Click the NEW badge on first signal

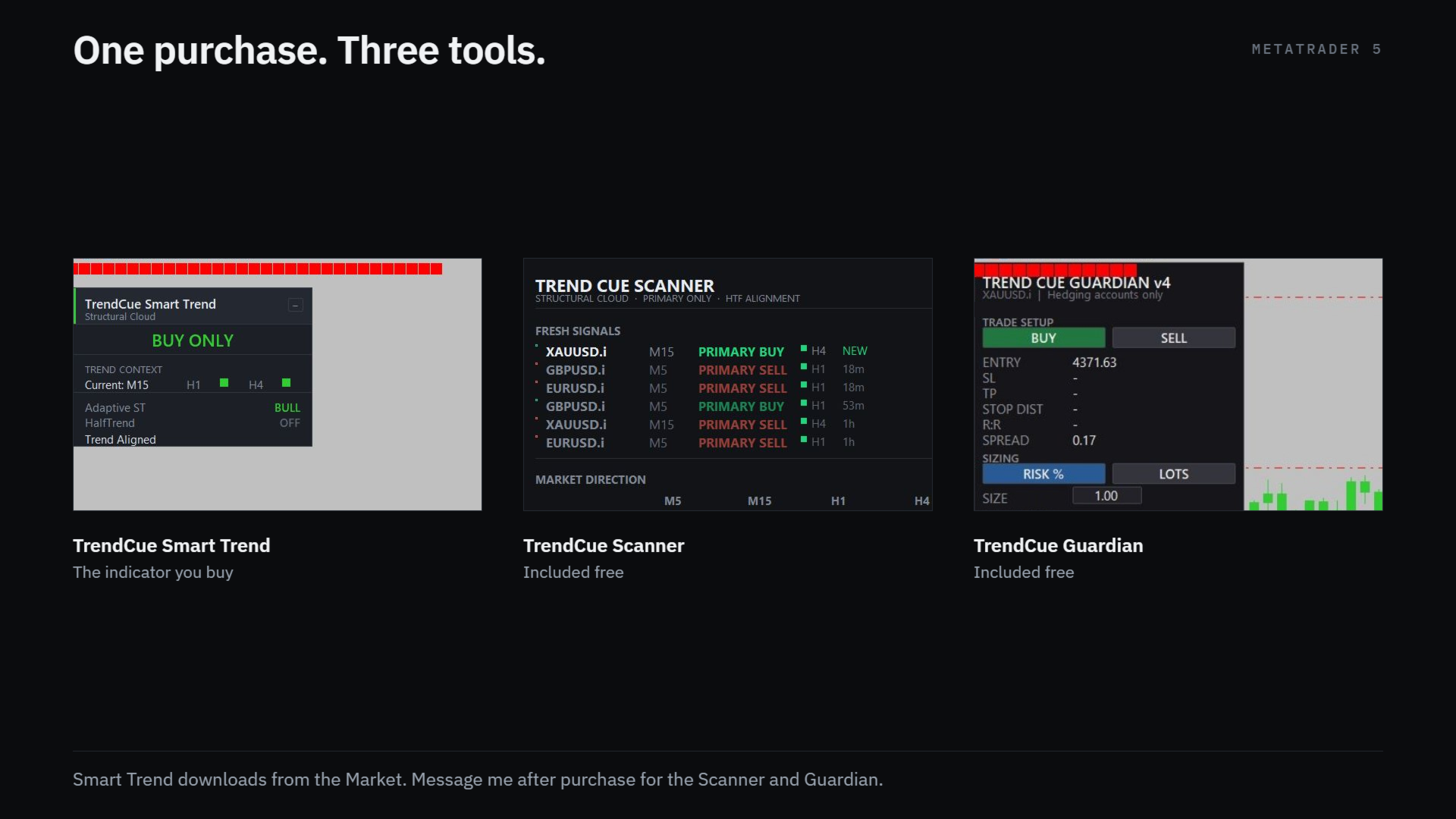[x=855, y=351]
